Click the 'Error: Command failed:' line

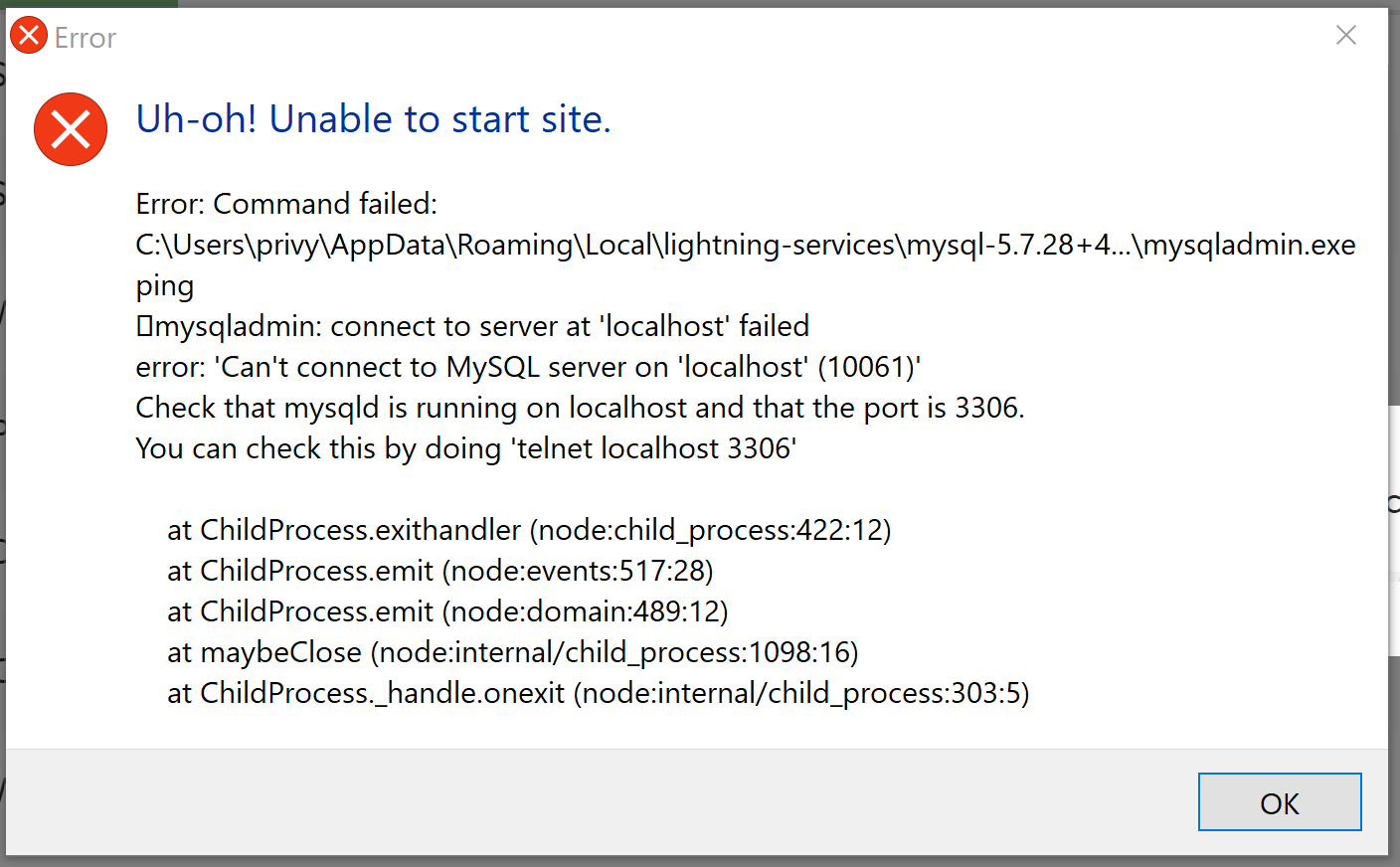click(286, 204)
